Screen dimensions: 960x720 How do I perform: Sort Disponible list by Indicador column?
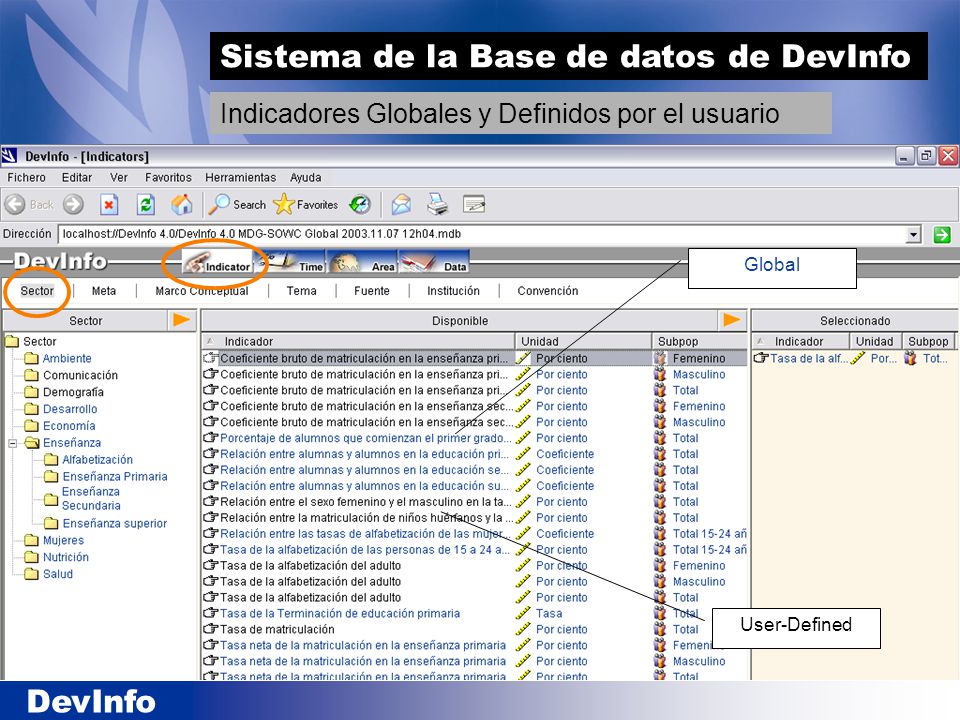[358, 341]
